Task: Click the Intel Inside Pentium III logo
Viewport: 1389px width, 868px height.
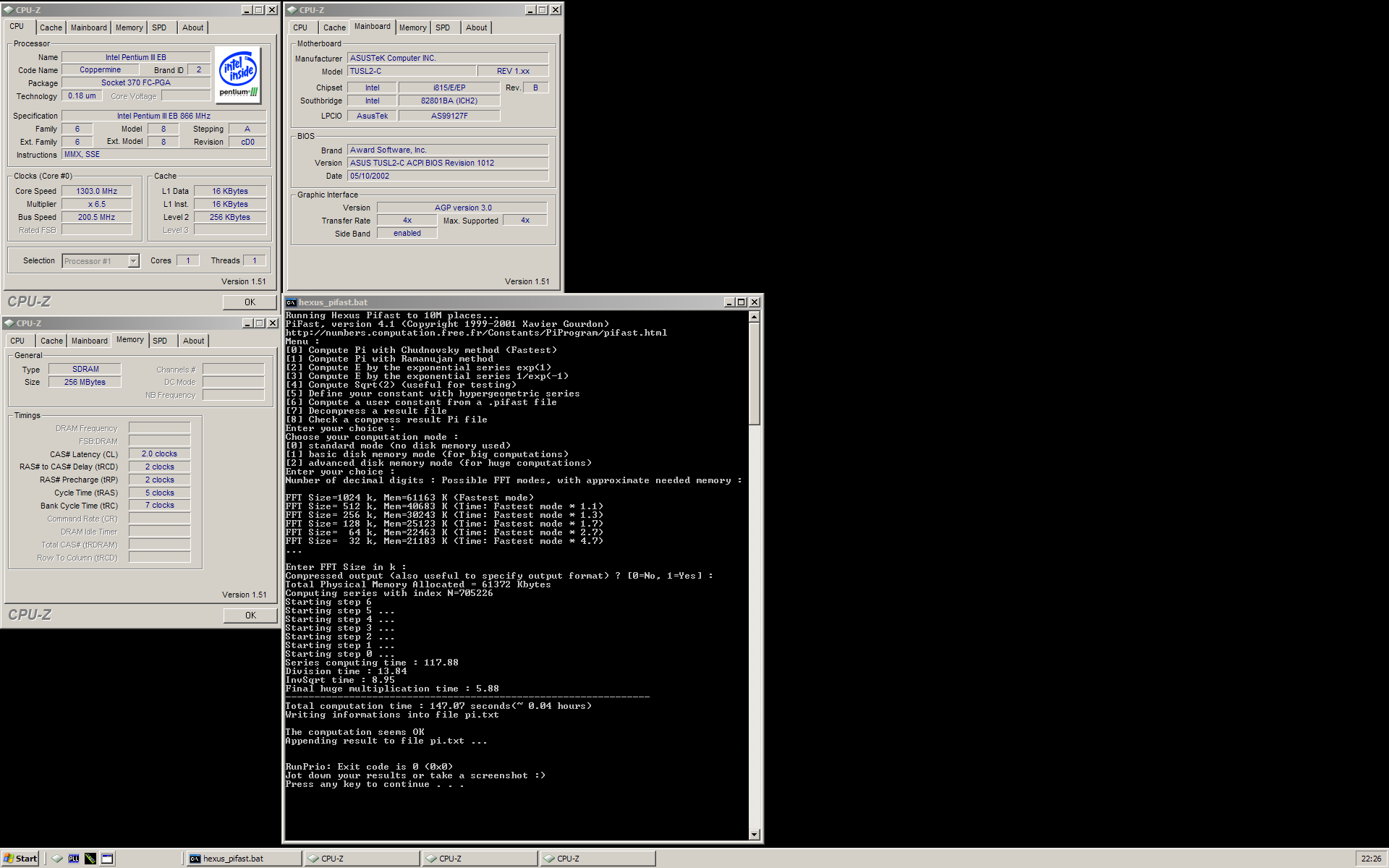Action: click(238, 75)
